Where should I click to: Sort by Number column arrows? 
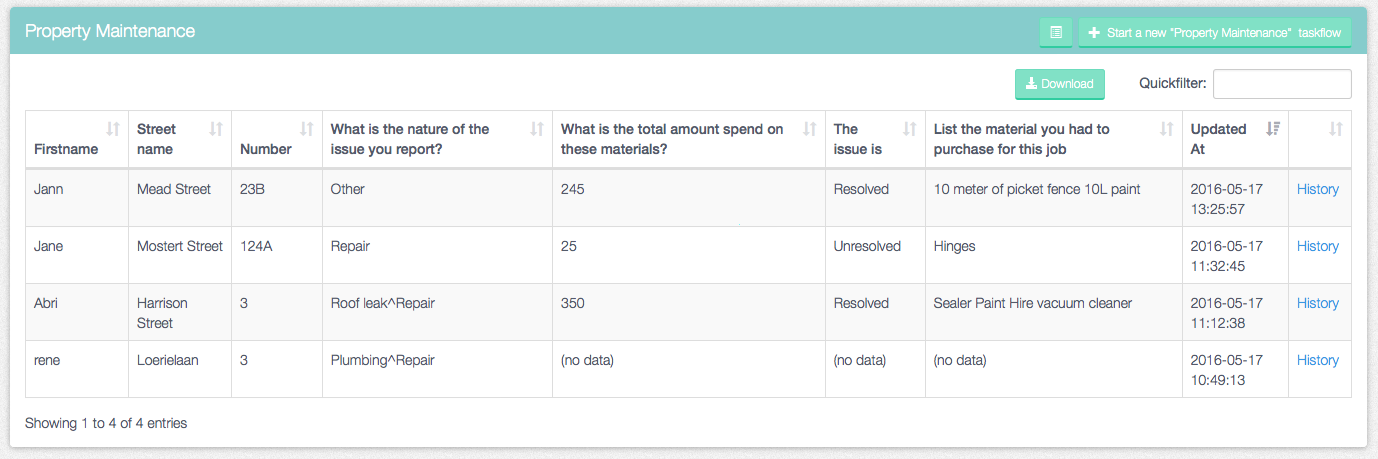[307, 129]
